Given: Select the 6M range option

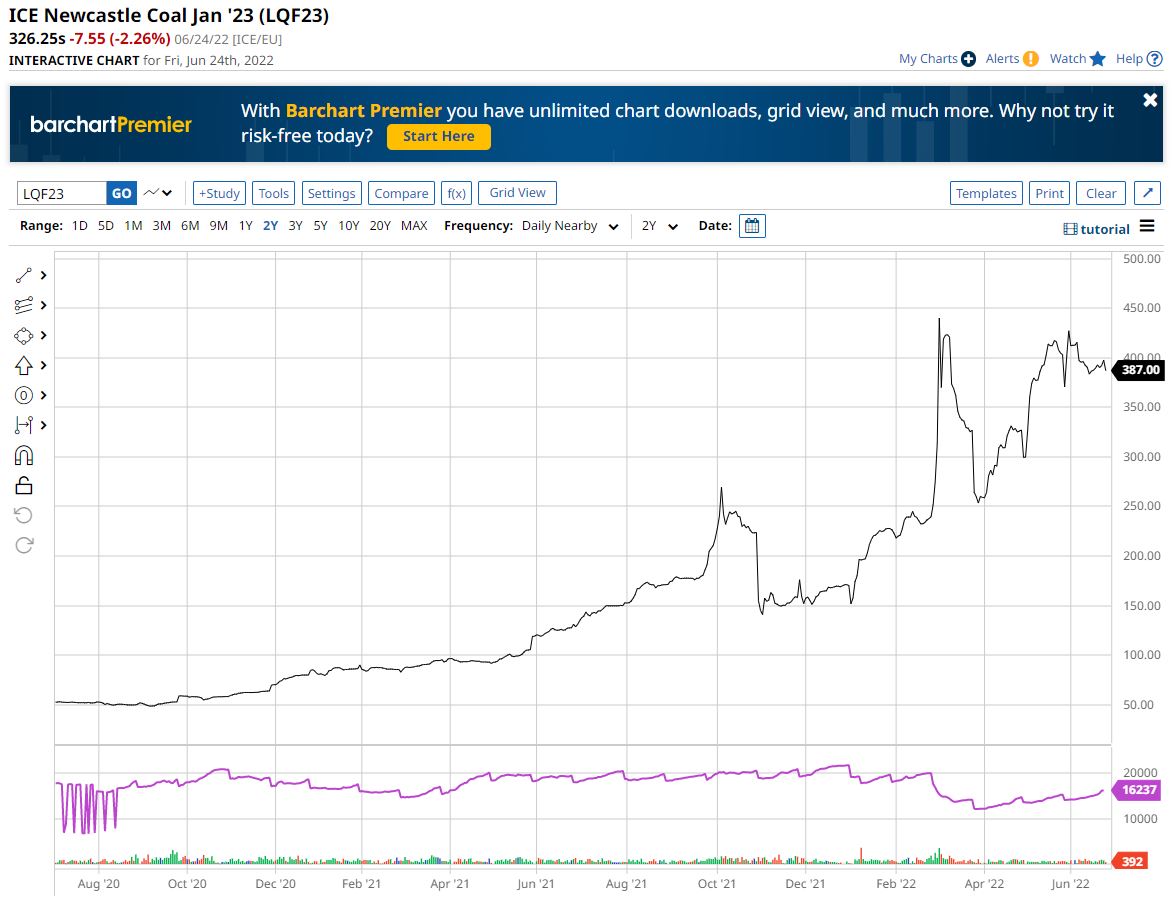Looking at the screenshot, I should [x=190, y=226].
